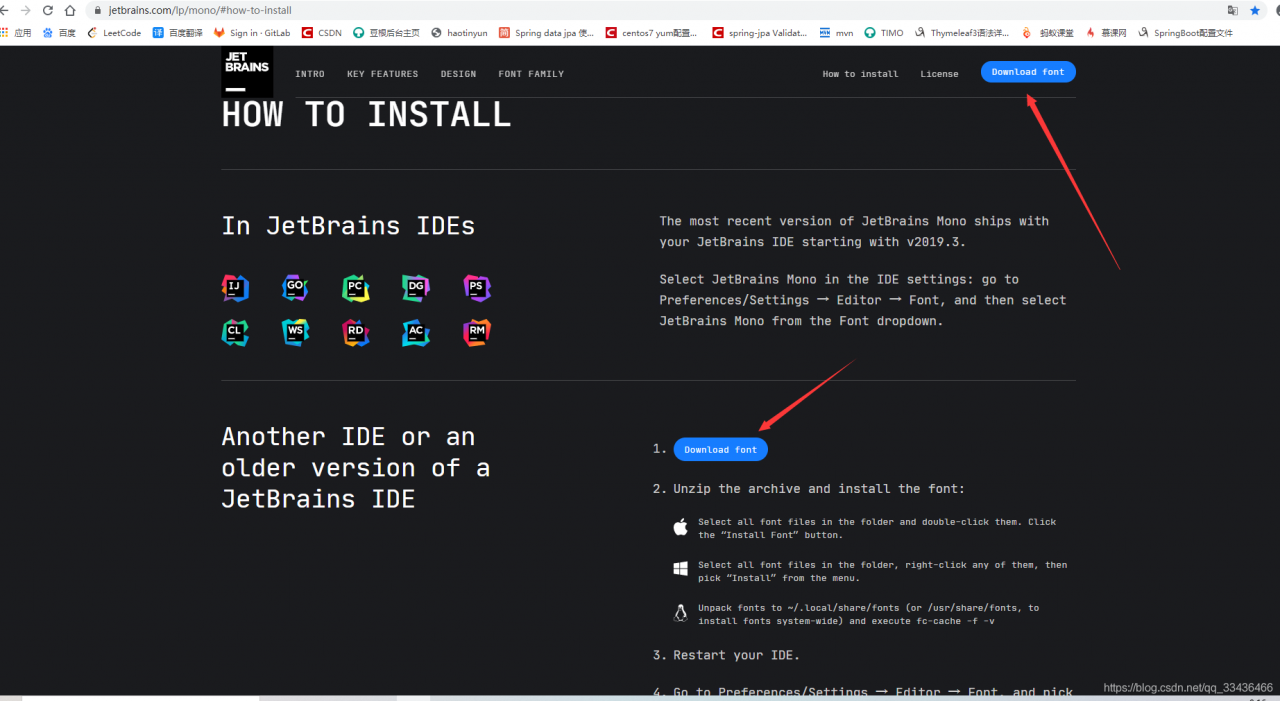
Task: Go to DESIGN section
Action: coord(459,74)
